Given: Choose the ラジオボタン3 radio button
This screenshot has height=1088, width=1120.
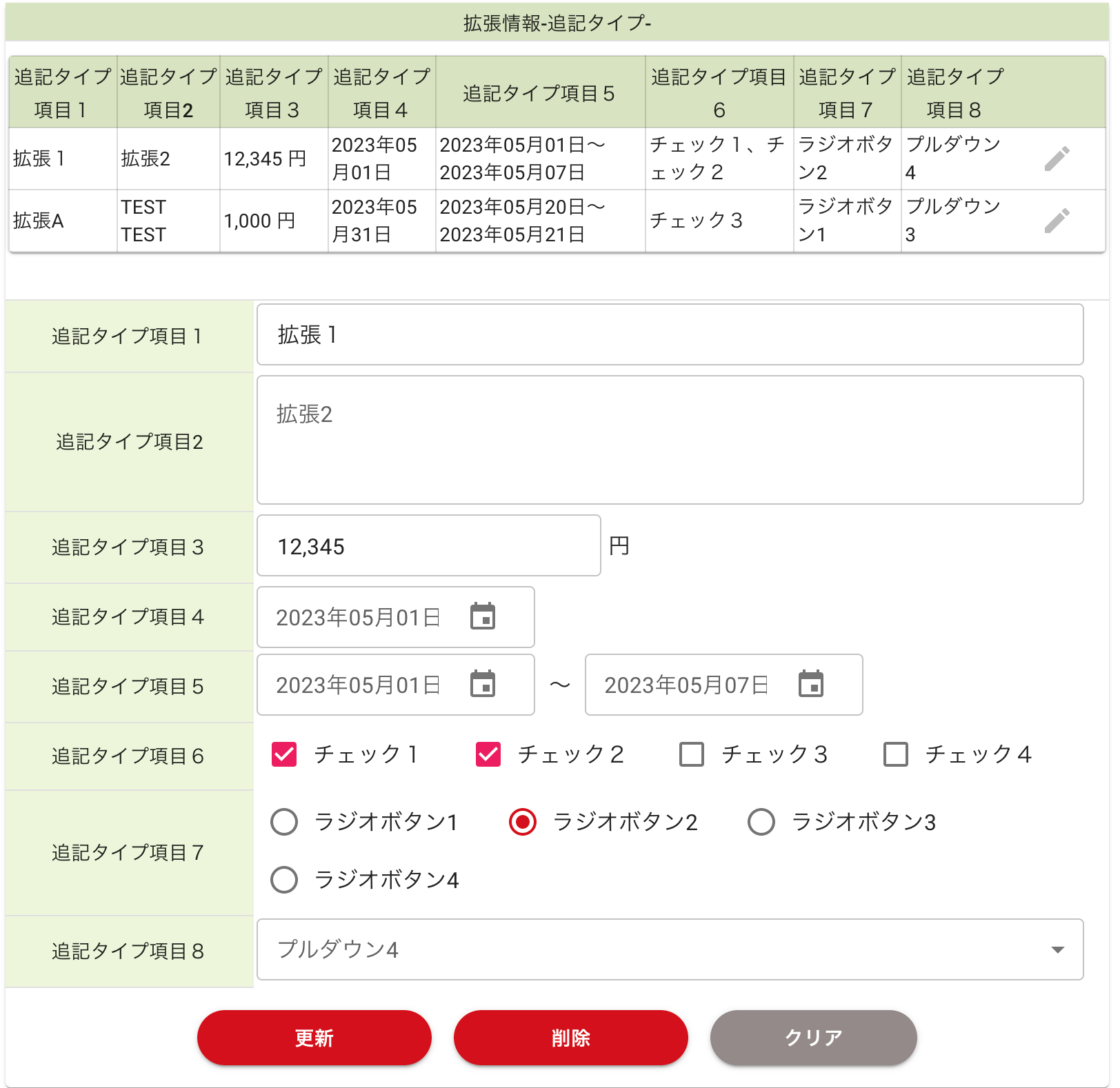Looking at the screenshot, I should pyautogui.click(x=761, y=822).
